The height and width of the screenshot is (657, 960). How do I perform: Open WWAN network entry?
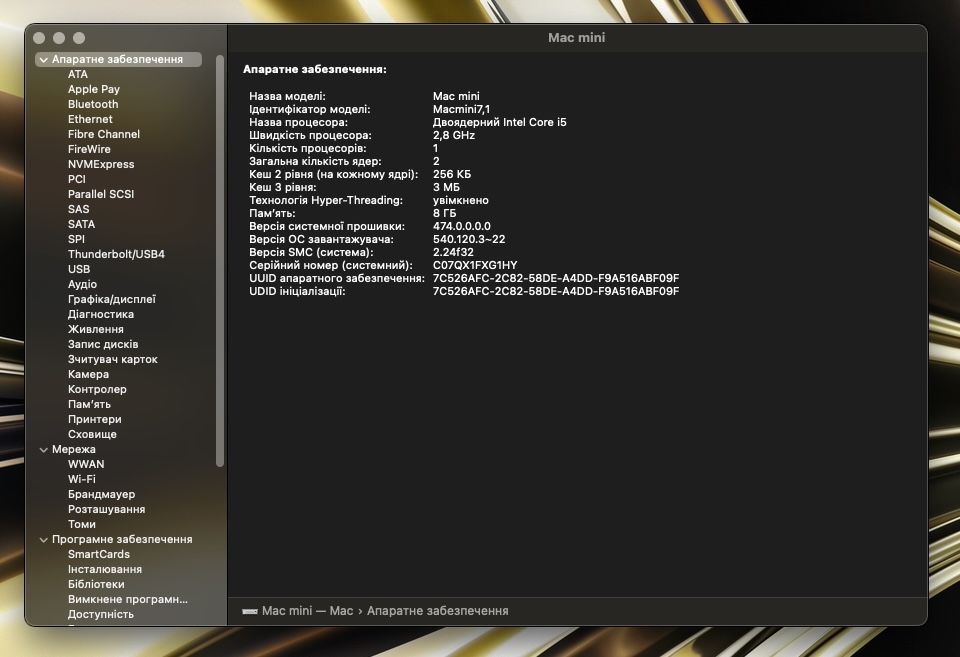(86, 464)
